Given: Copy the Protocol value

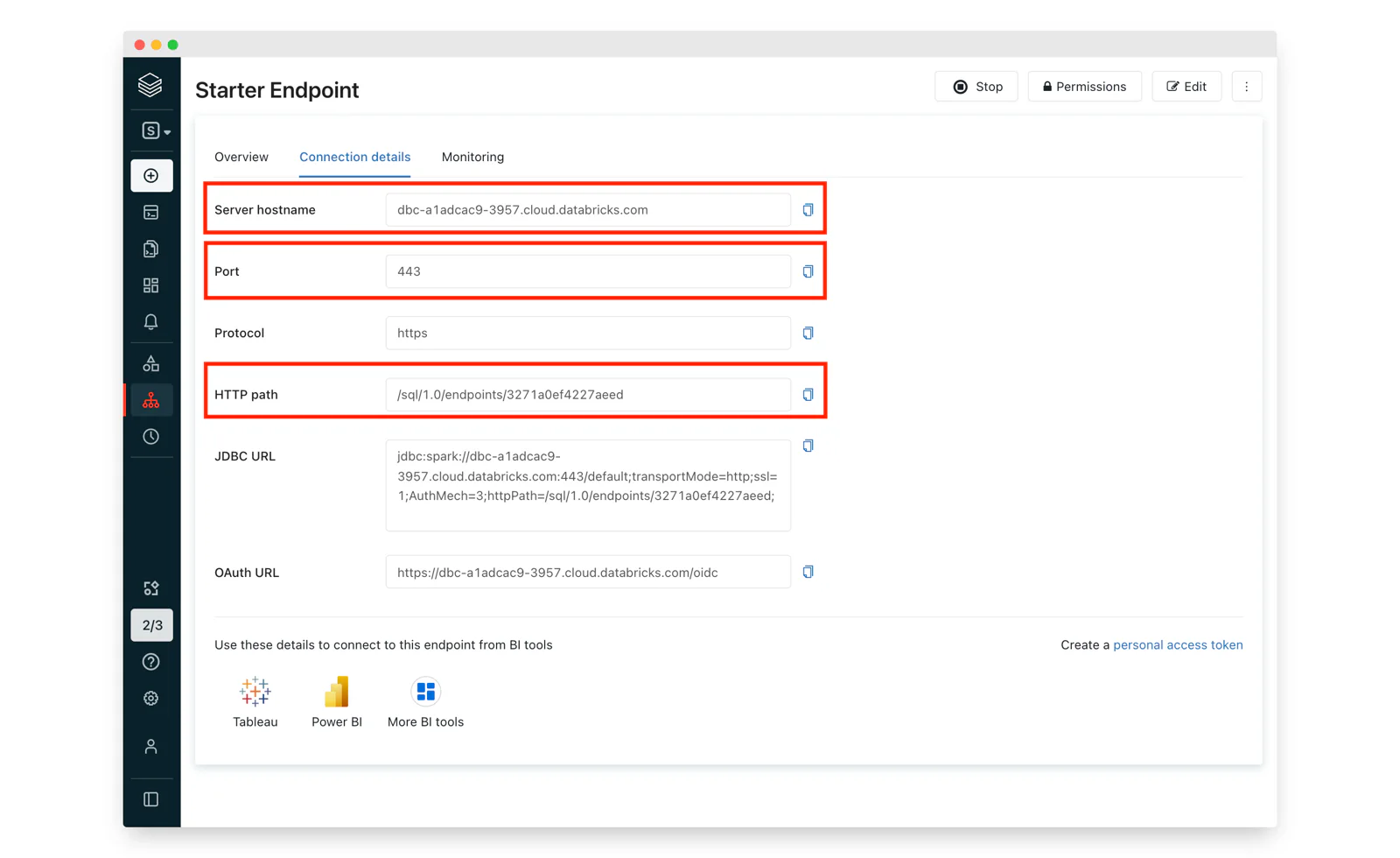Looking at the screenshot, I should click(808, 333).
